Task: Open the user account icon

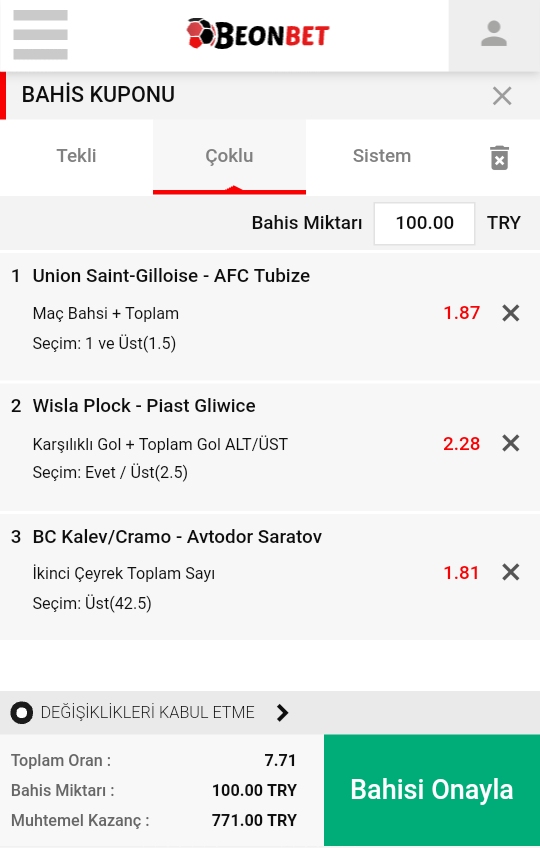Action: (x=494, y=35)
